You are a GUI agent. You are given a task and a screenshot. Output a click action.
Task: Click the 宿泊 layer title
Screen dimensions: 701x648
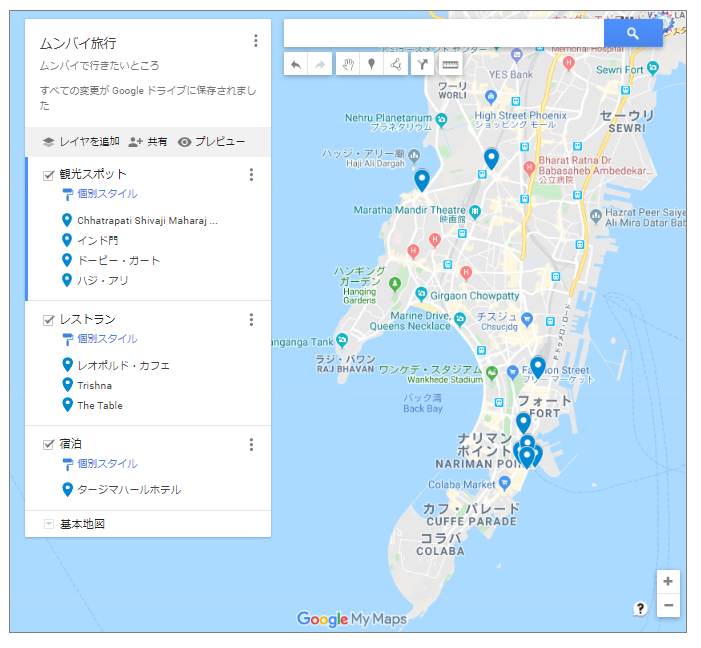coord(70,444)
